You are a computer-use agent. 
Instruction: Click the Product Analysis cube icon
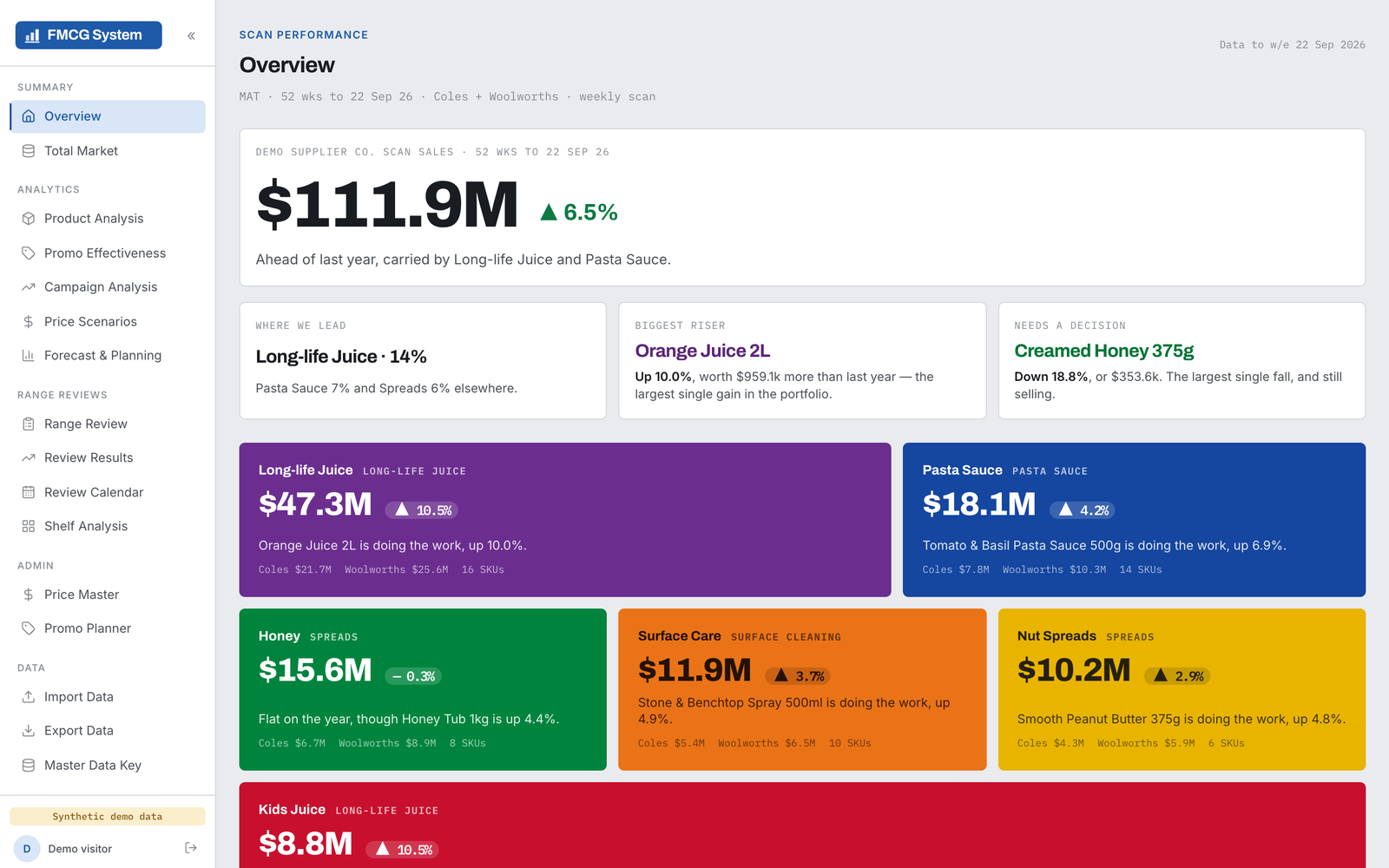click(29, 219)
